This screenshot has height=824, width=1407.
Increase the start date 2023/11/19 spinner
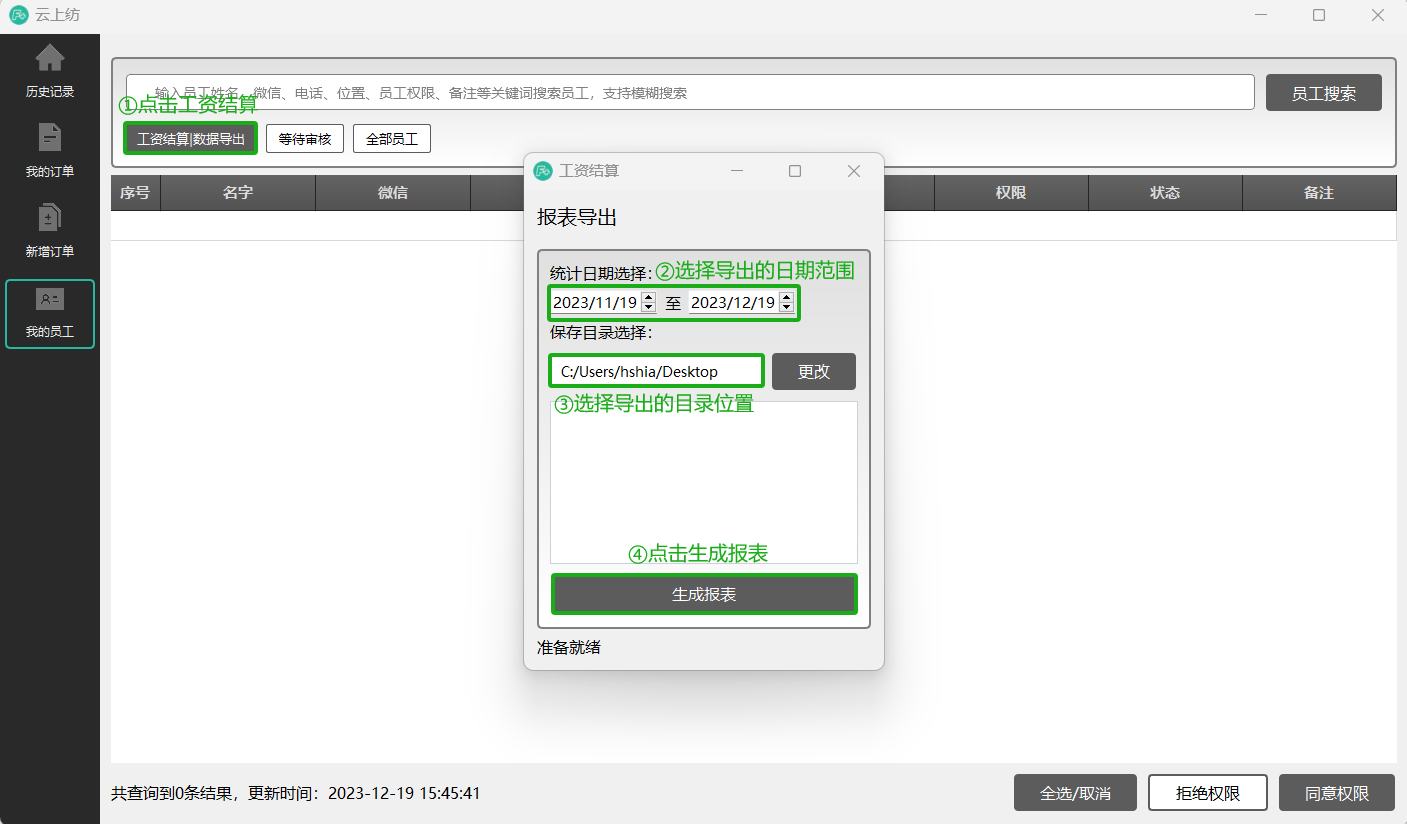649,297
